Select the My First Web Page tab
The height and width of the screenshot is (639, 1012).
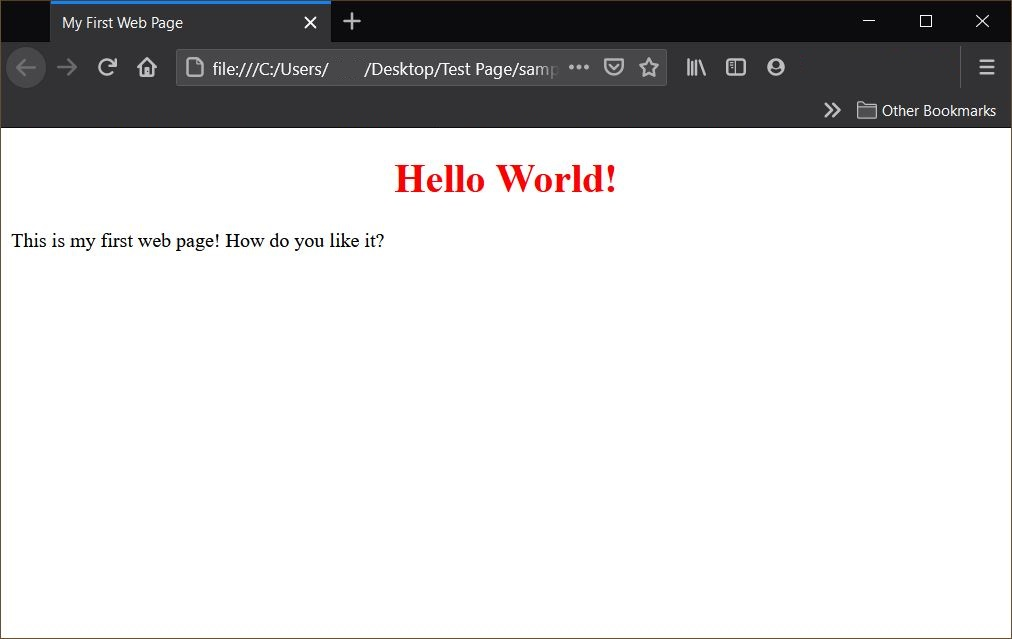point(170,22)
